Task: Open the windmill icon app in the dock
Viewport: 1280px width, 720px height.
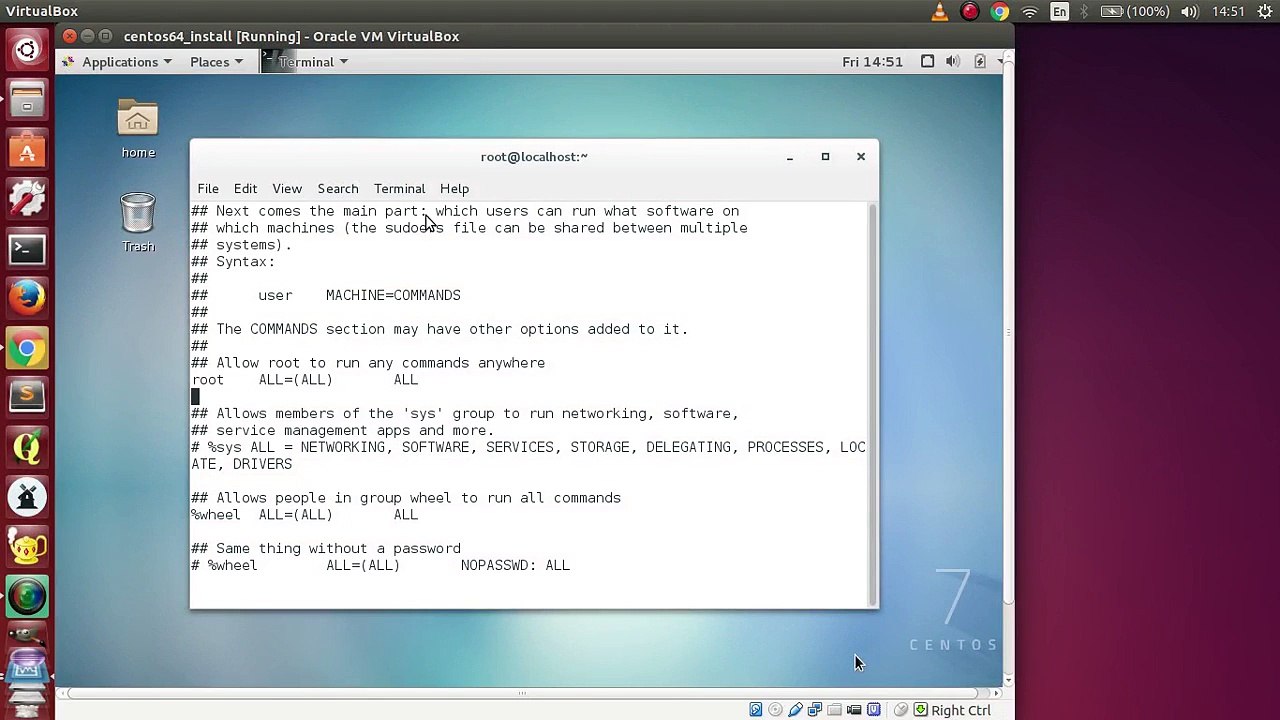Action: (x=27, y=497)
